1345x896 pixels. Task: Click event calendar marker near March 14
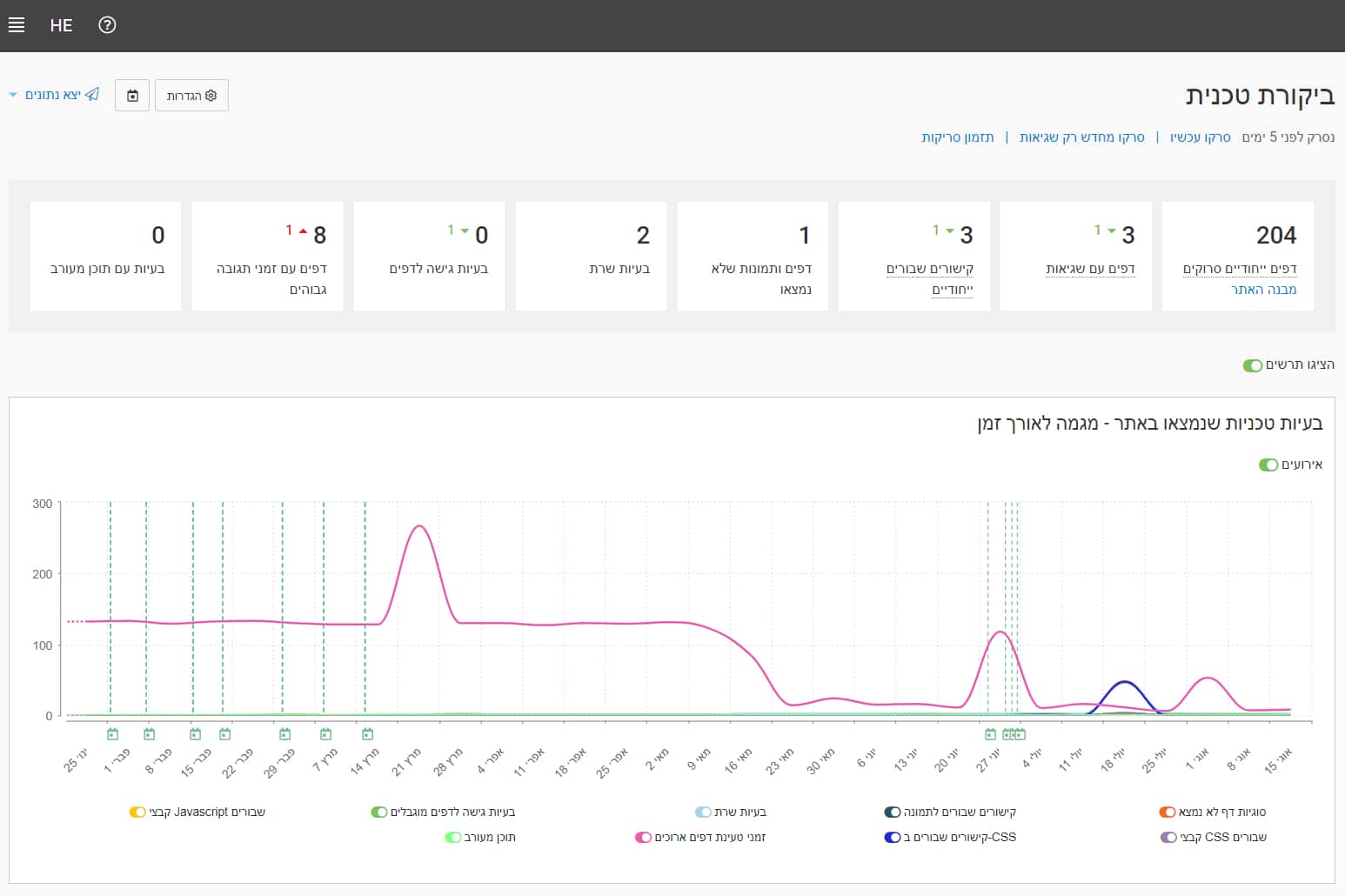[x=367, y=734]
